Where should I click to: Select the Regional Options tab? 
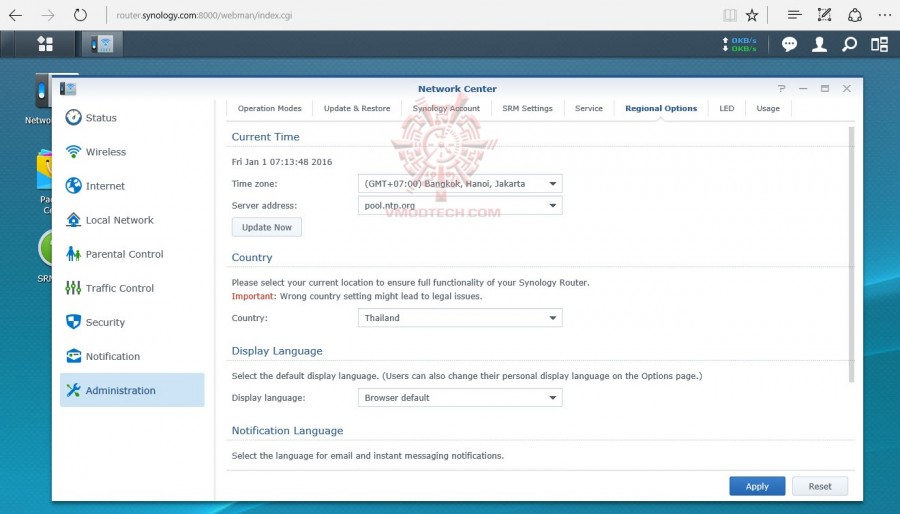[x=661, y=108]
